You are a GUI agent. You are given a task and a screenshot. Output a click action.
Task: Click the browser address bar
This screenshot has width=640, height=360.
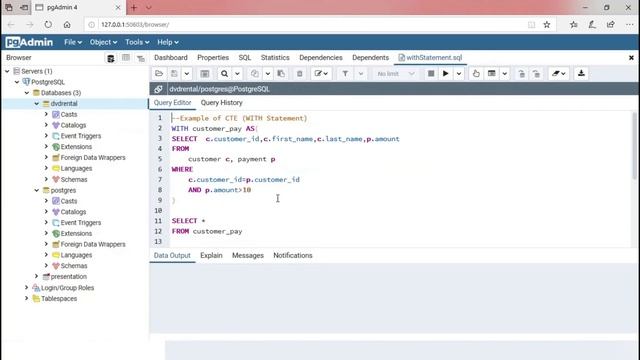pos(308,24)
